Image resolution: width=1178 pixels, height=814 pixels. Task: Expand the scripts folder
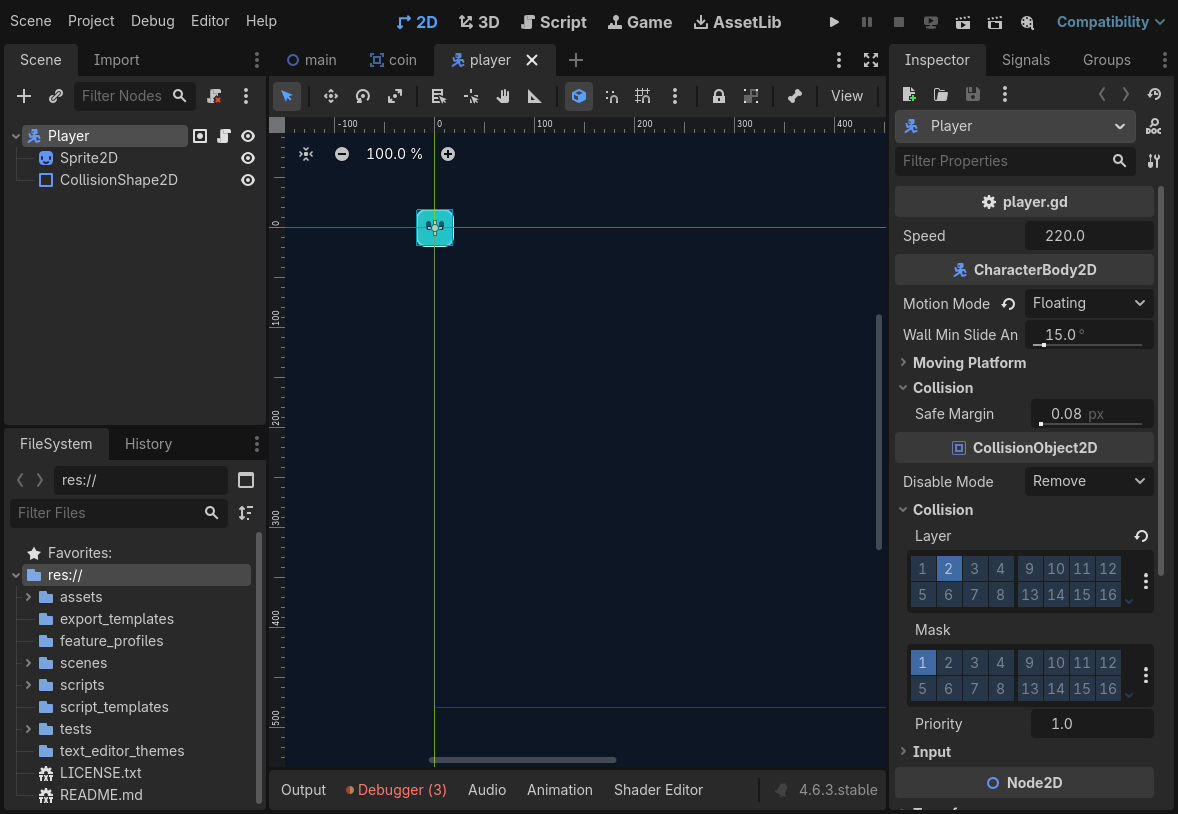29,685
